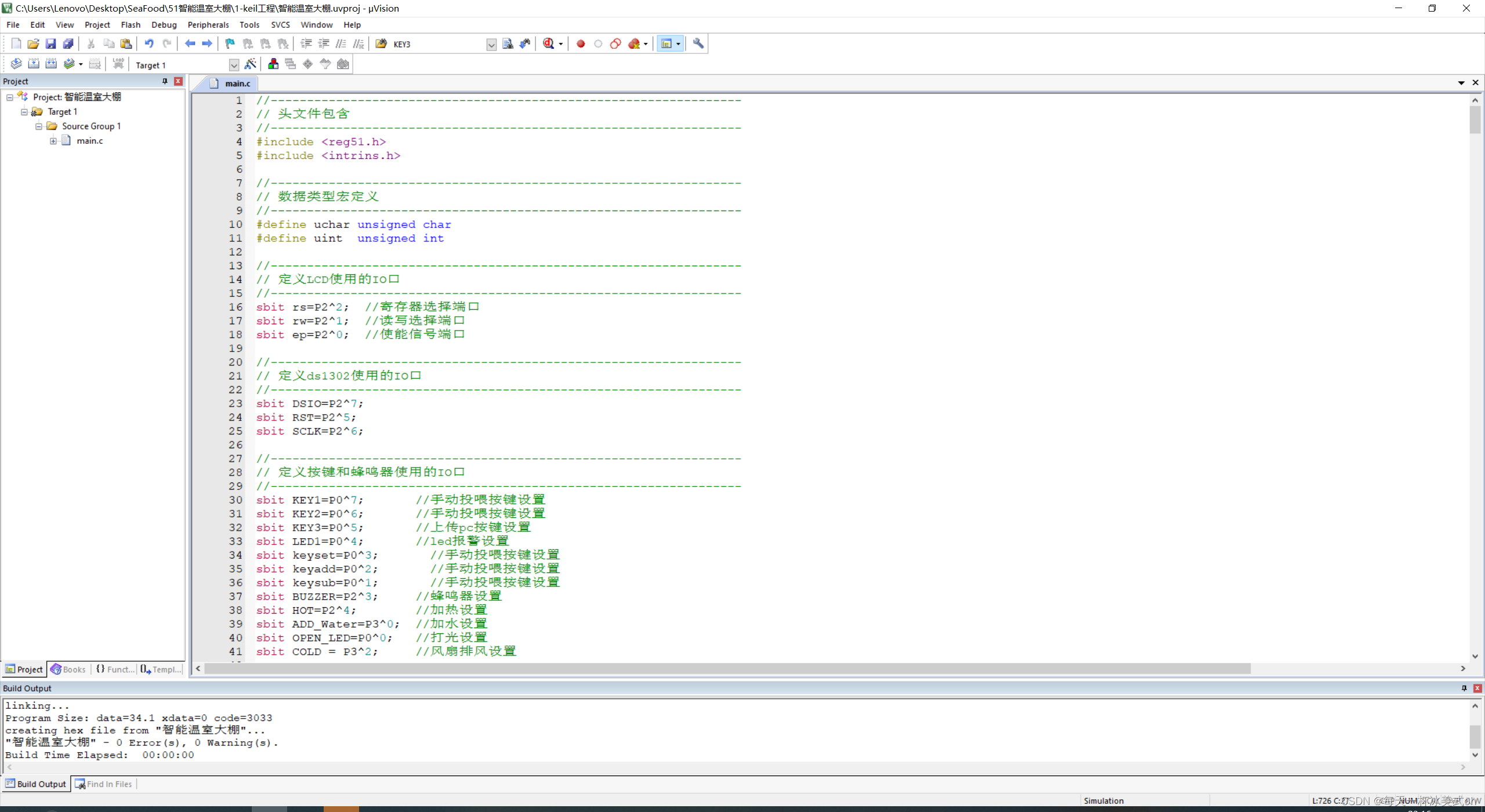
Task: Indent selected lines toolbar icon
Action: (x=306, y=43)
